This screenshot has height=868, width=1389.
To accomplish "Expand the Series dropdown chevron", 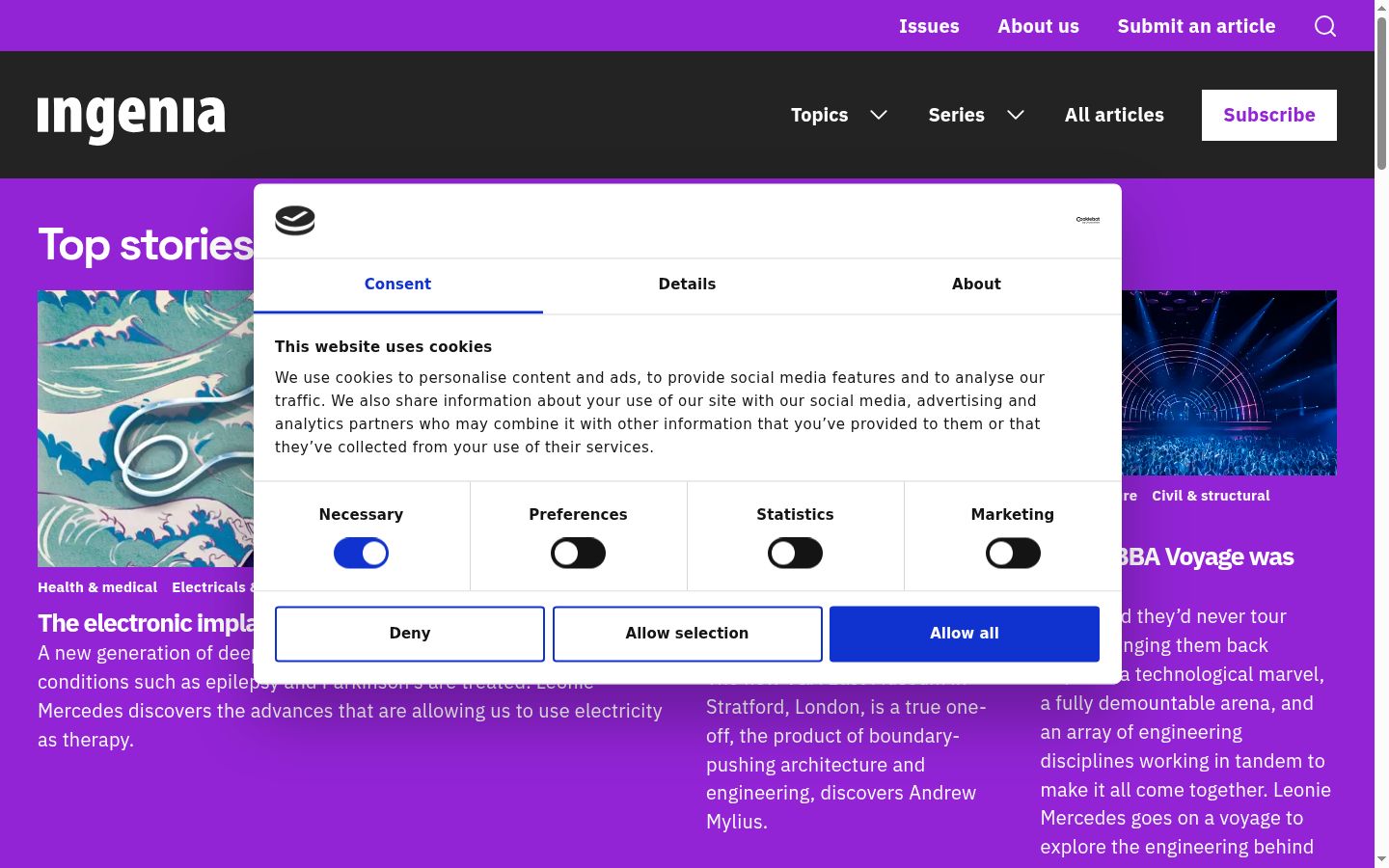I will tap(1016, 115).
